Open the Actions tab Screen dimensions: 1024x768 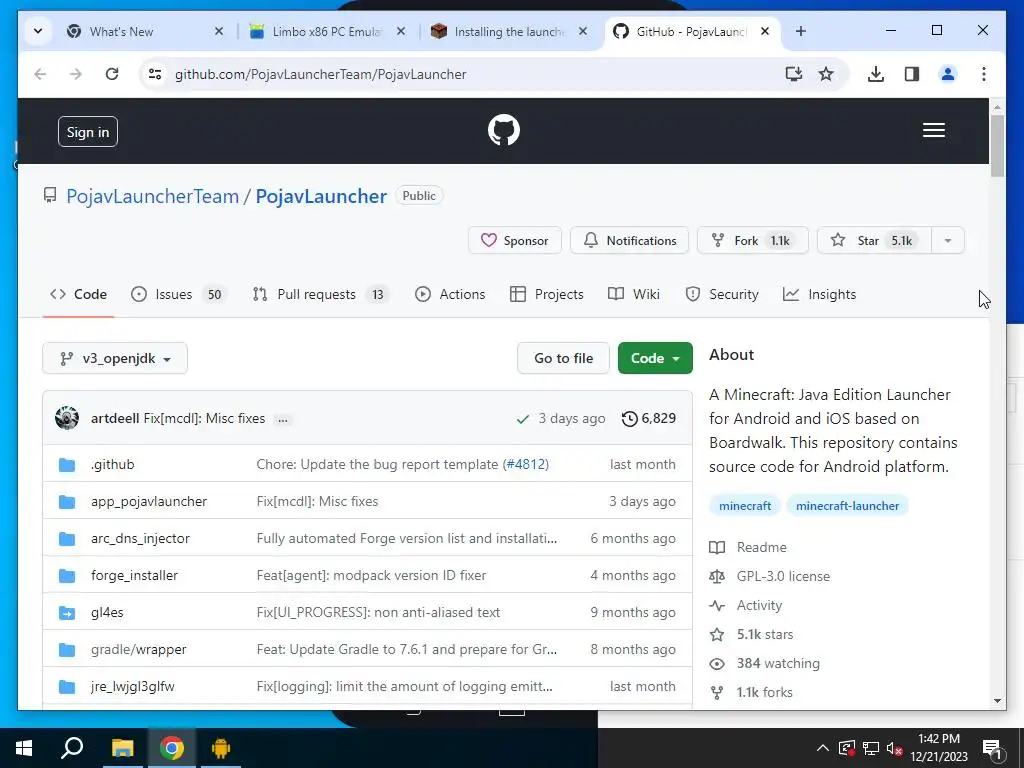click(450, 295)
